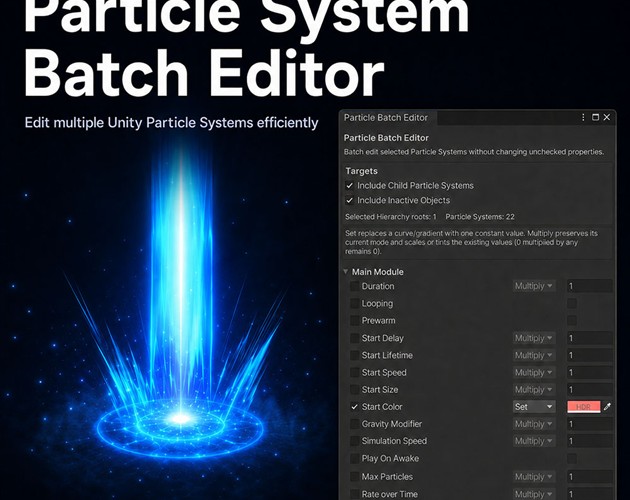Toggle the Looping value checkbox
The height and width of the screenshot is (500, 630).
572,303
